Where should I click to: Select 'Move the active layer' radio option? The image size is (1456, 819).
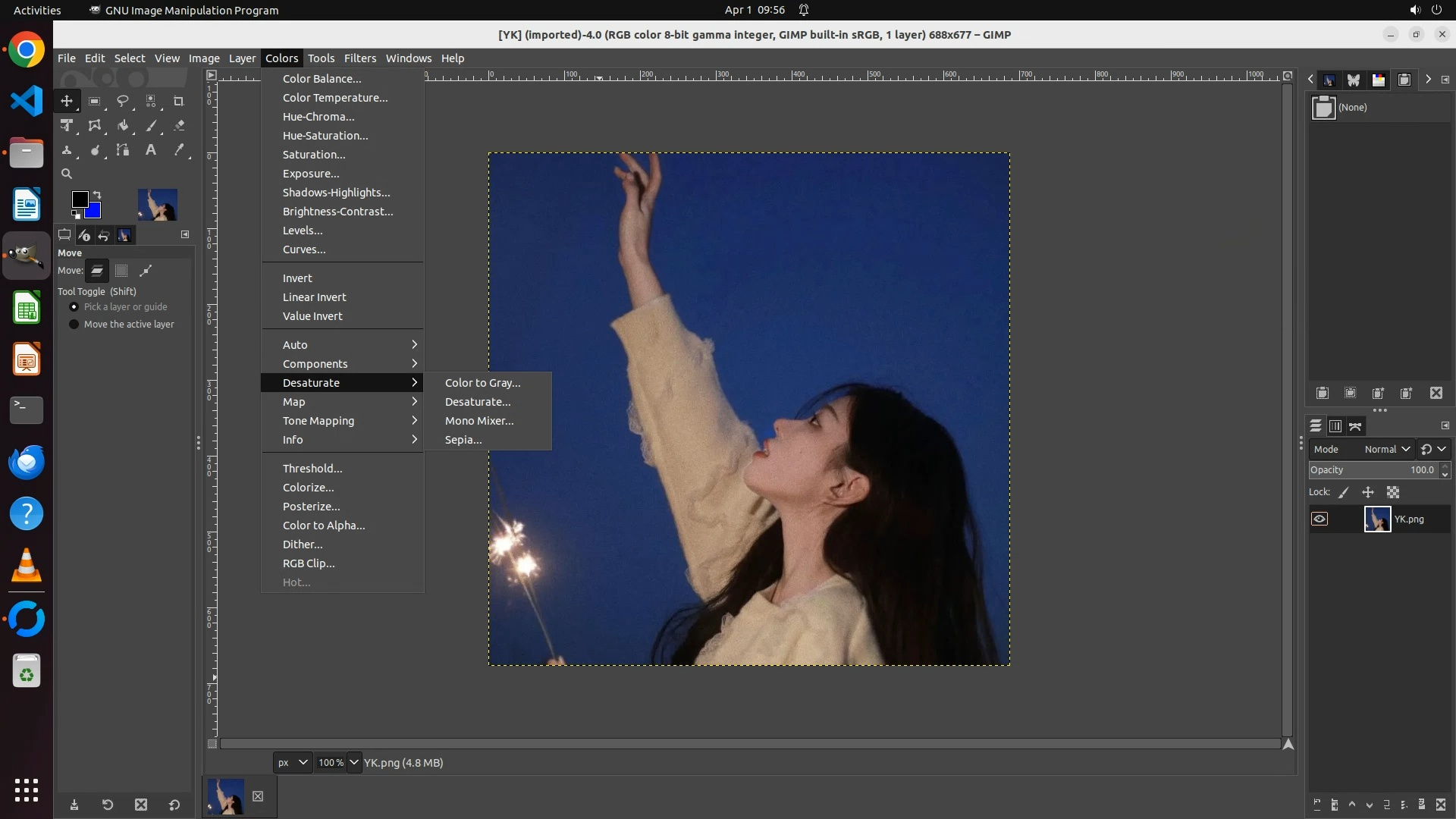point(74,325)
